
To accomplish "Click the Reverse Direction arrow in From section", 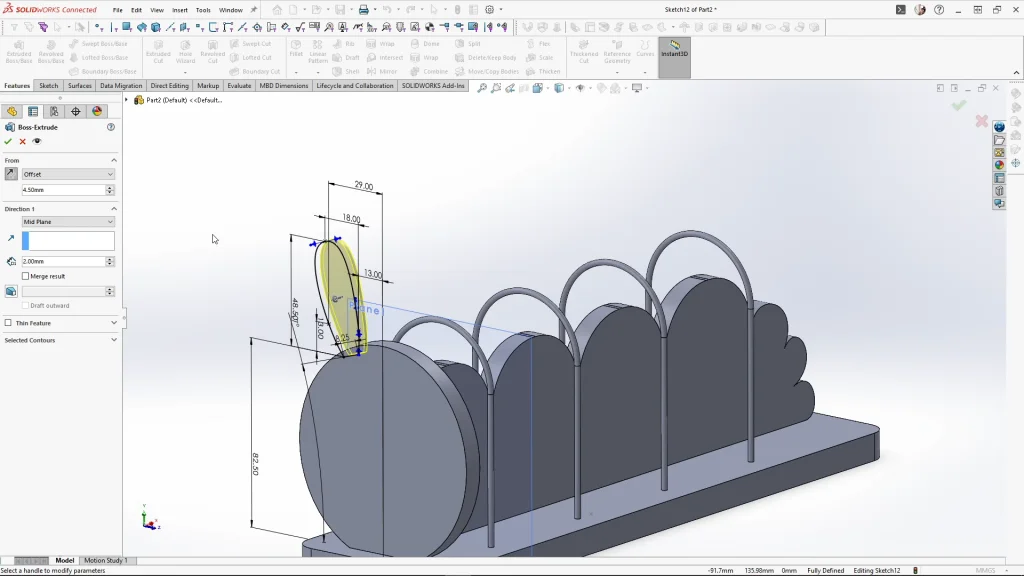I will click(11, 174).
